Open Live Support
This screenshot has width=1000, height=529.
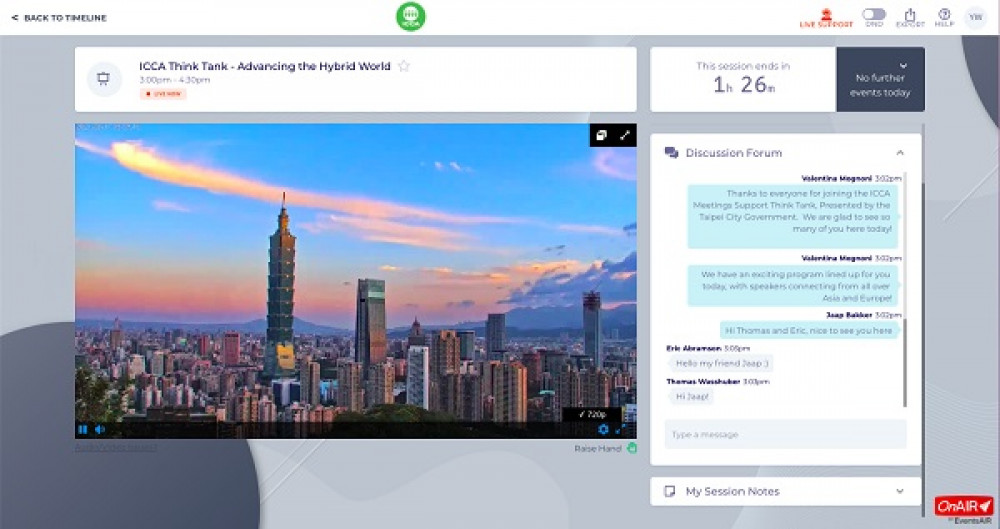[x=826, y=18]
